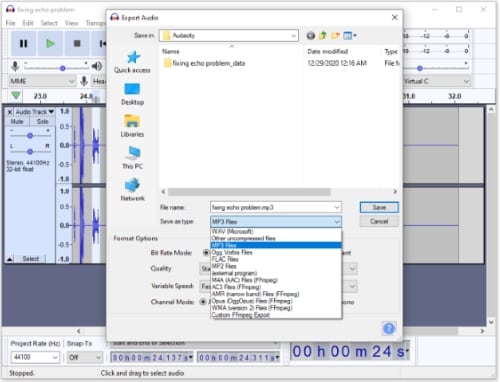
Task: Click the File name input field
Action: (x=273, y=207)
